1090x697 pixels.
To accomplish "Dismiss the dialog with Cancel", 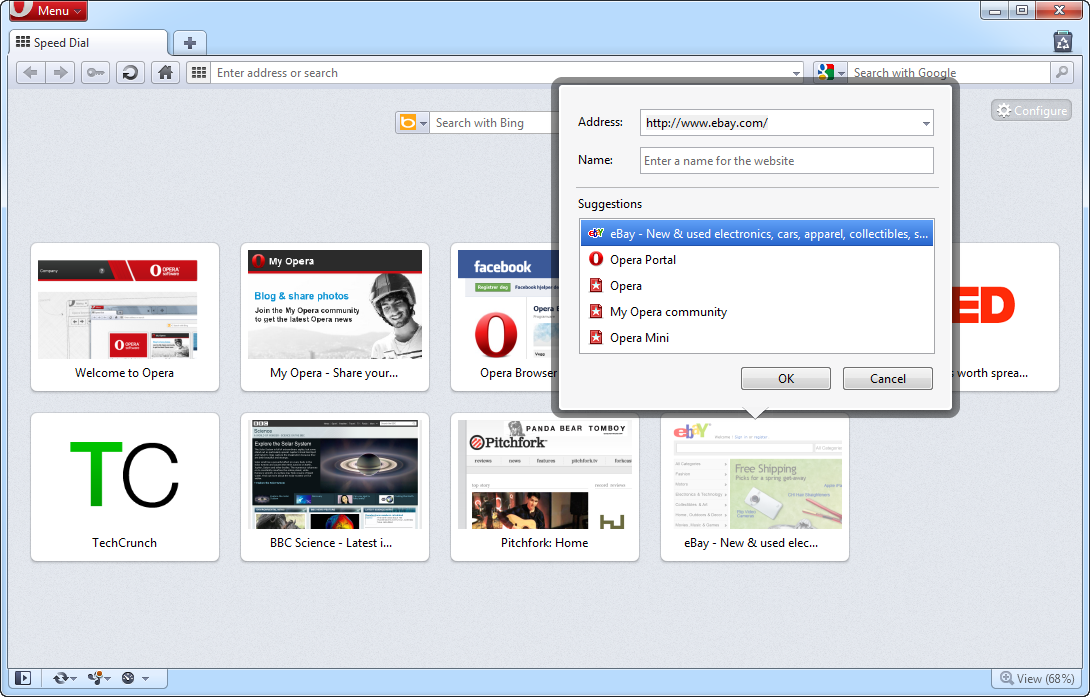I will (888, 379).
